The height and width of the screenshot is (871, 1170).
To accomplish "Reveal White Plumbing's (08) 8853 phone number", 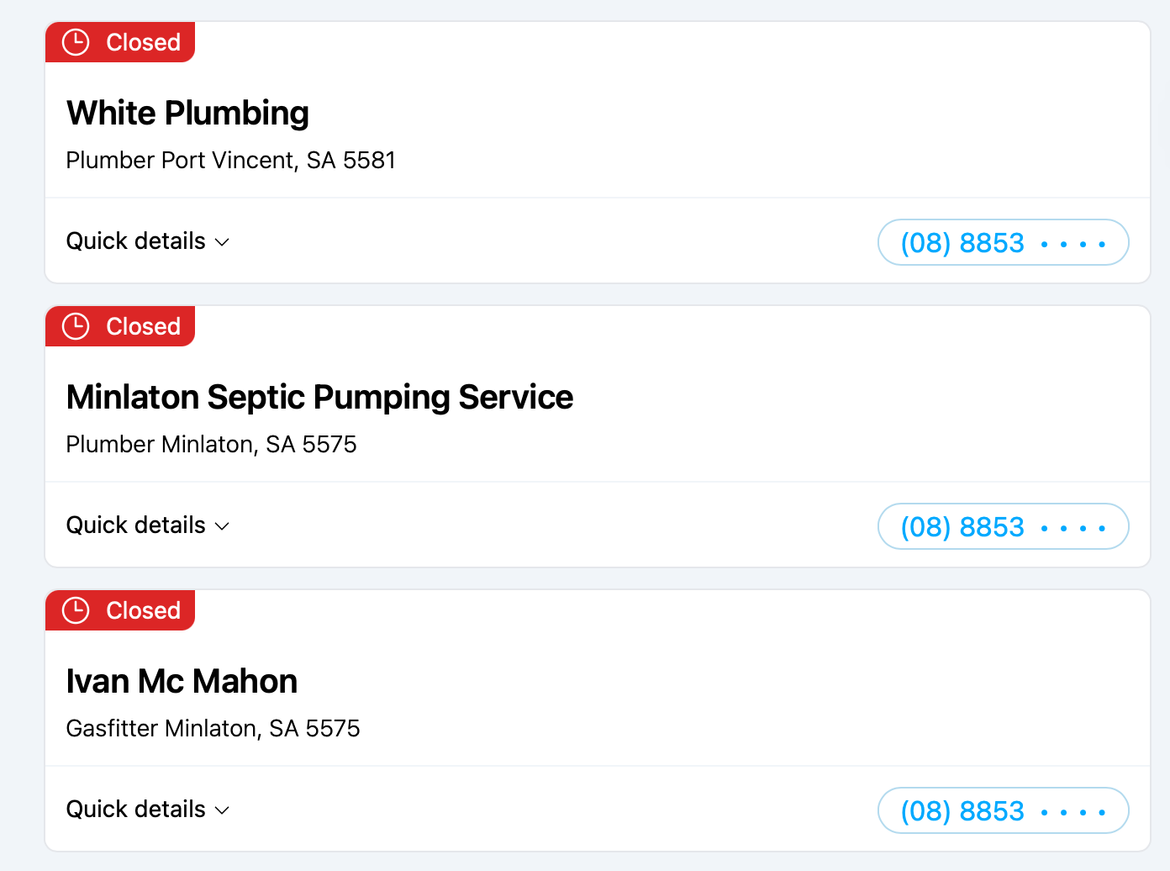I will (x=1003, y=243).
